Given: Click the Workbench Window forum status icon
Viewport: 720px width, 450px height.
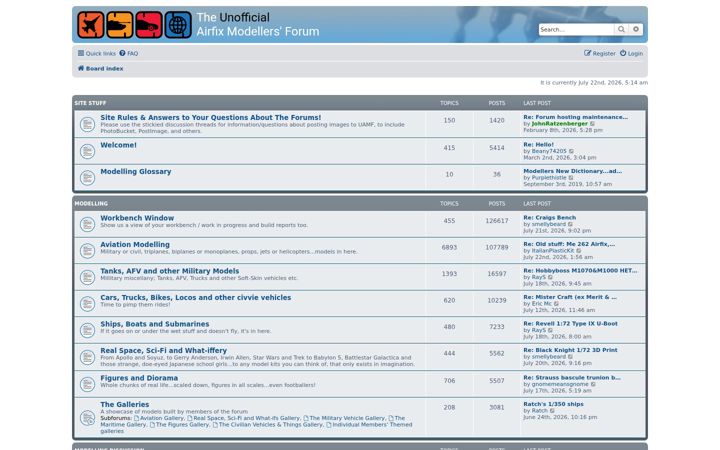Looking at the screenshot, I should tap(87, 224).
